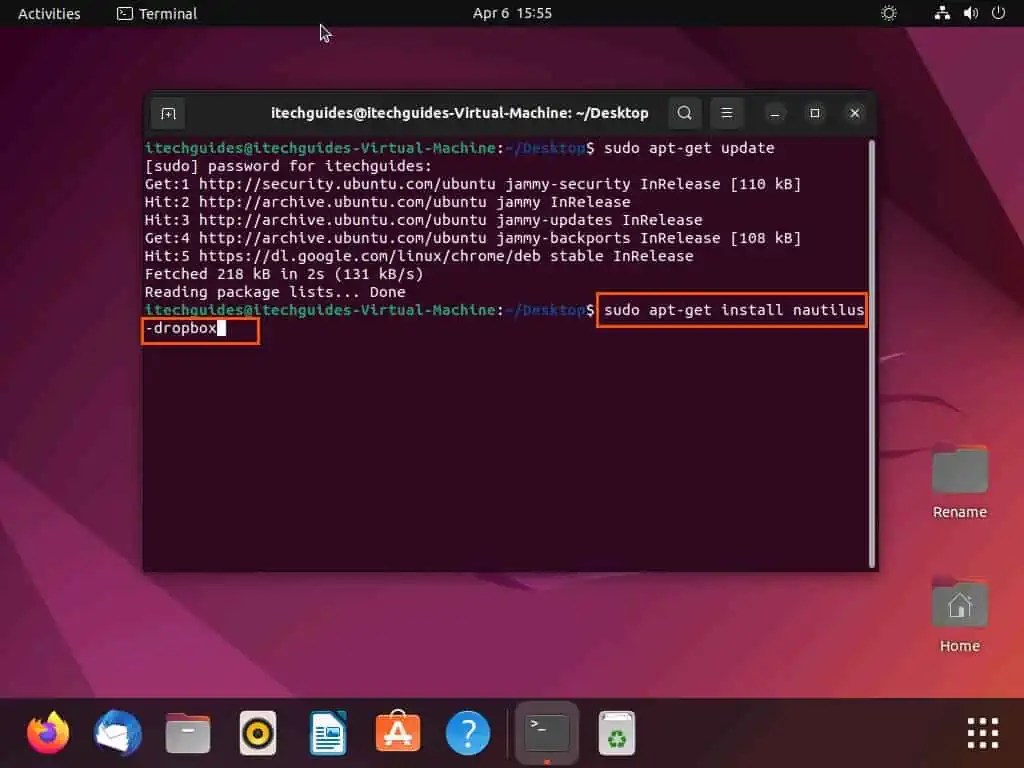Viewport: 1024px width, 768px height.
Task: Open the calendar via the clock
Action: coord(513,13)
